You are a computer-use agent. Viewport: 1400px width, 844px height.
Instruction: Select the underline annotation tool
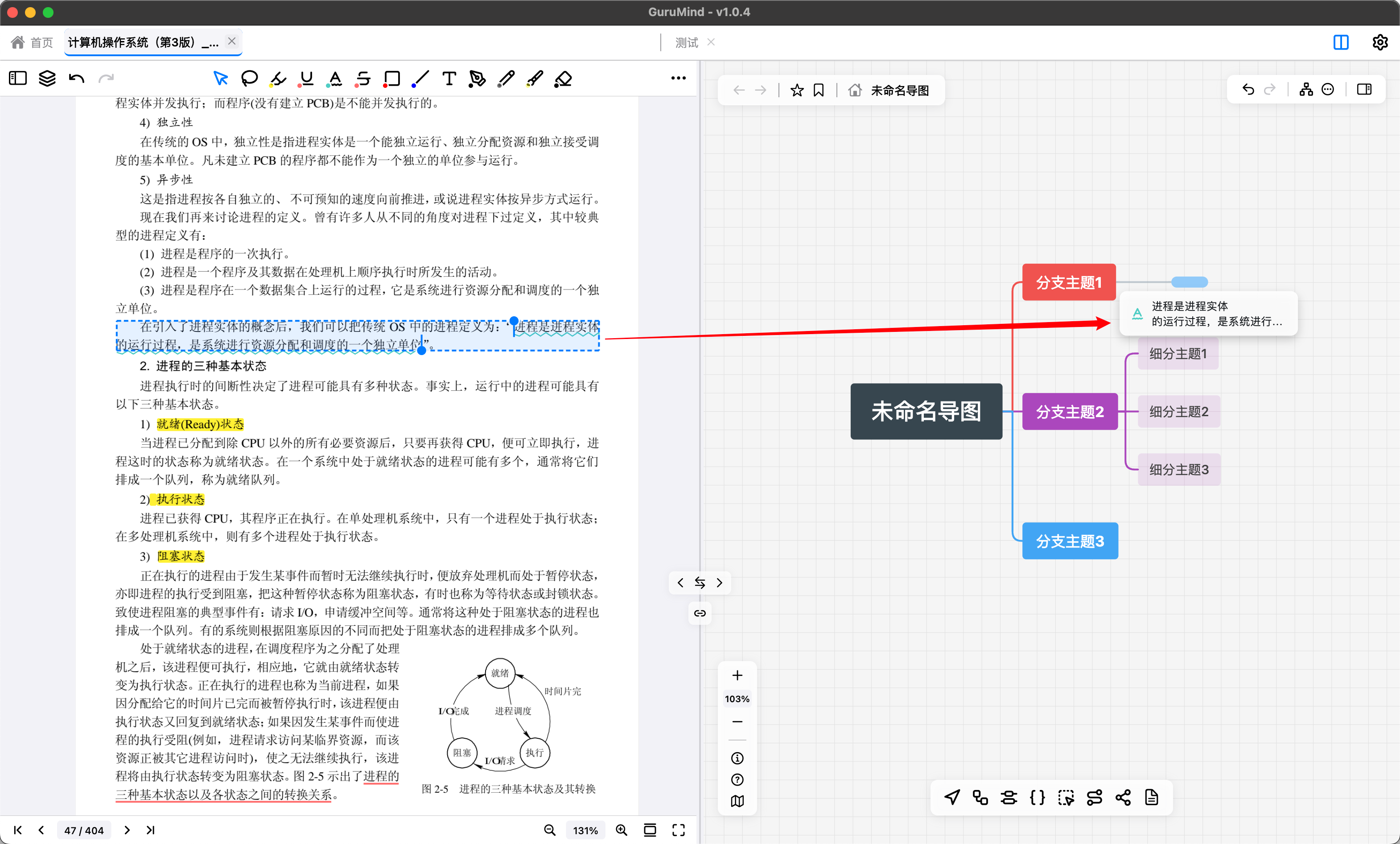[x=307, y=79]
